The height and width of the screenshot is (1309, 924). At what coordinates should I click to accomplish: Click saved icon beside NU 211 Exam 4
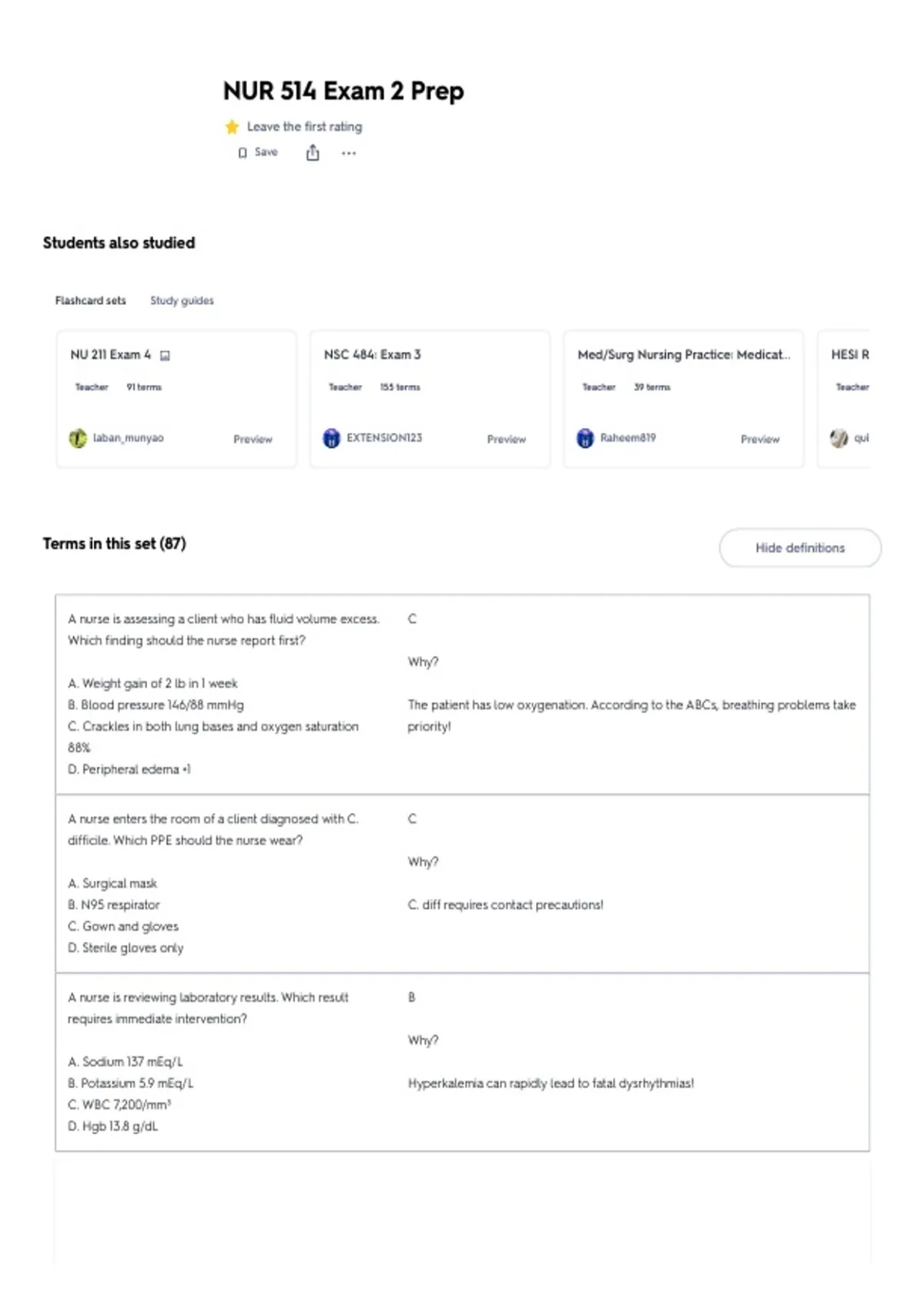pos(165,356)
